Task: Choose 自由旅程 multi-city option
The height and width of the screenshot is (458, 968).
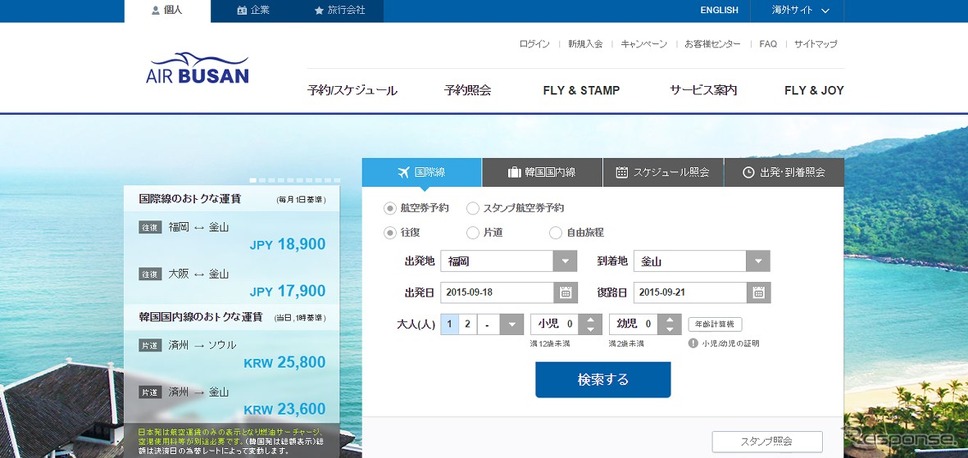Action: (x=556, y=233)
